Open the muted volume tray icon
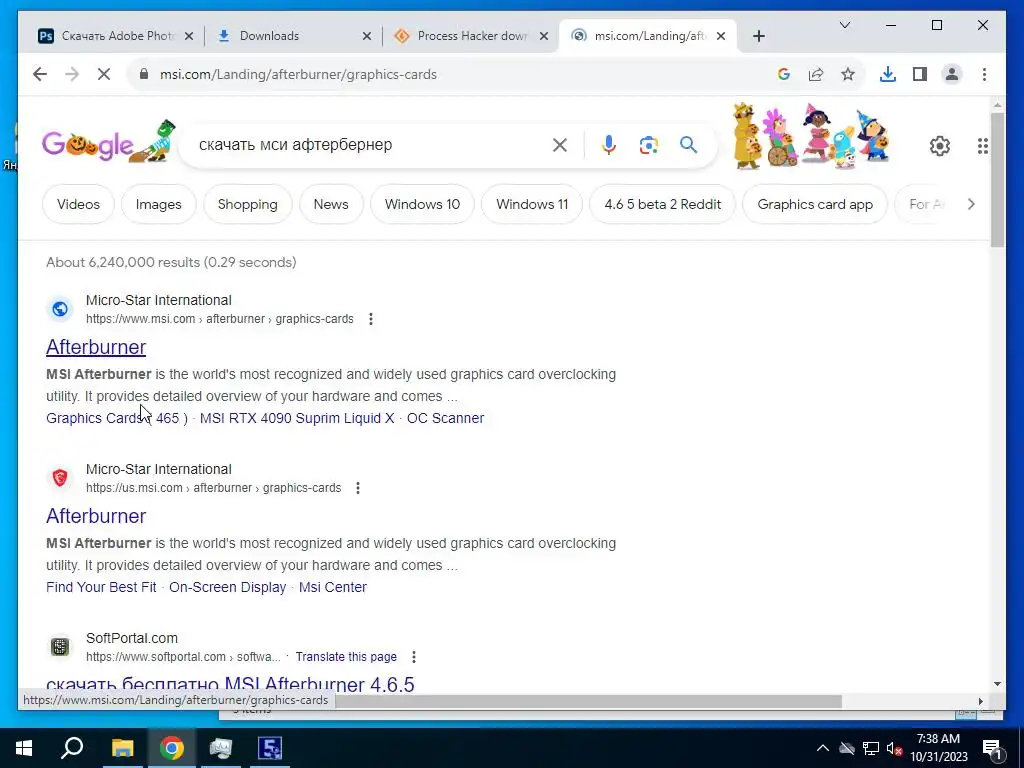 pos(894,748)
